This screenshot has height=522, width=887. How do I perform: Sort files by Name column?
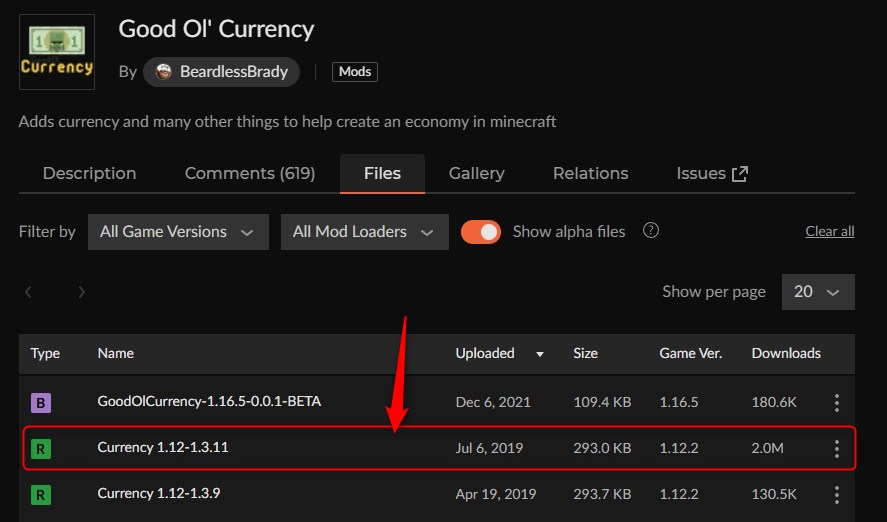(115, 353)
